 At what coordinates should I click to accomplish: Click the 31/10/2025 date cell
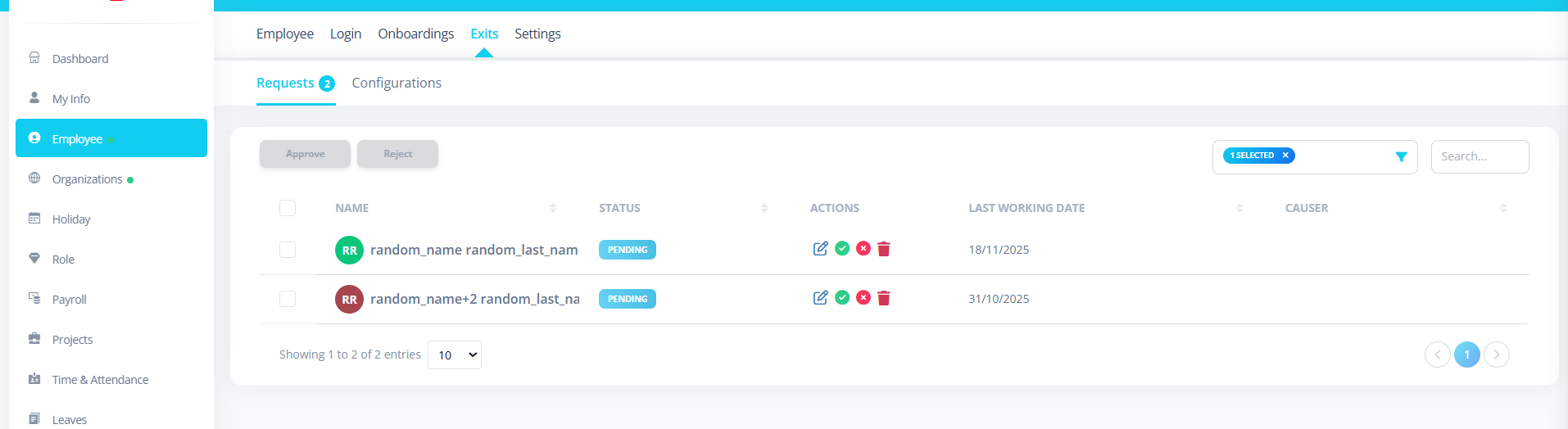point(999,299)
